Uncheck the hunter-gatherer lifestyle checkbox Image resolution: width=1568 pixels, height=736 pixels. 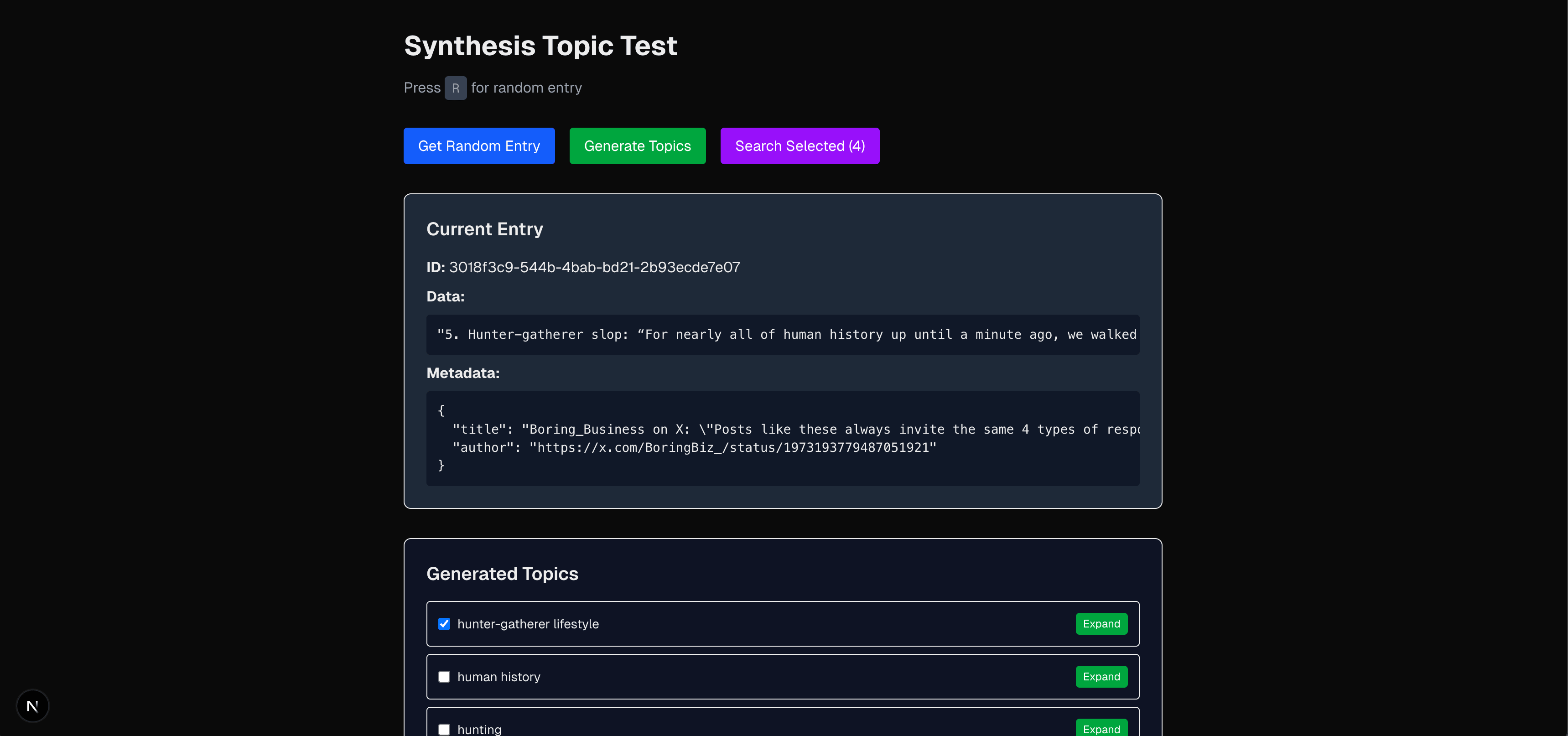444,624
